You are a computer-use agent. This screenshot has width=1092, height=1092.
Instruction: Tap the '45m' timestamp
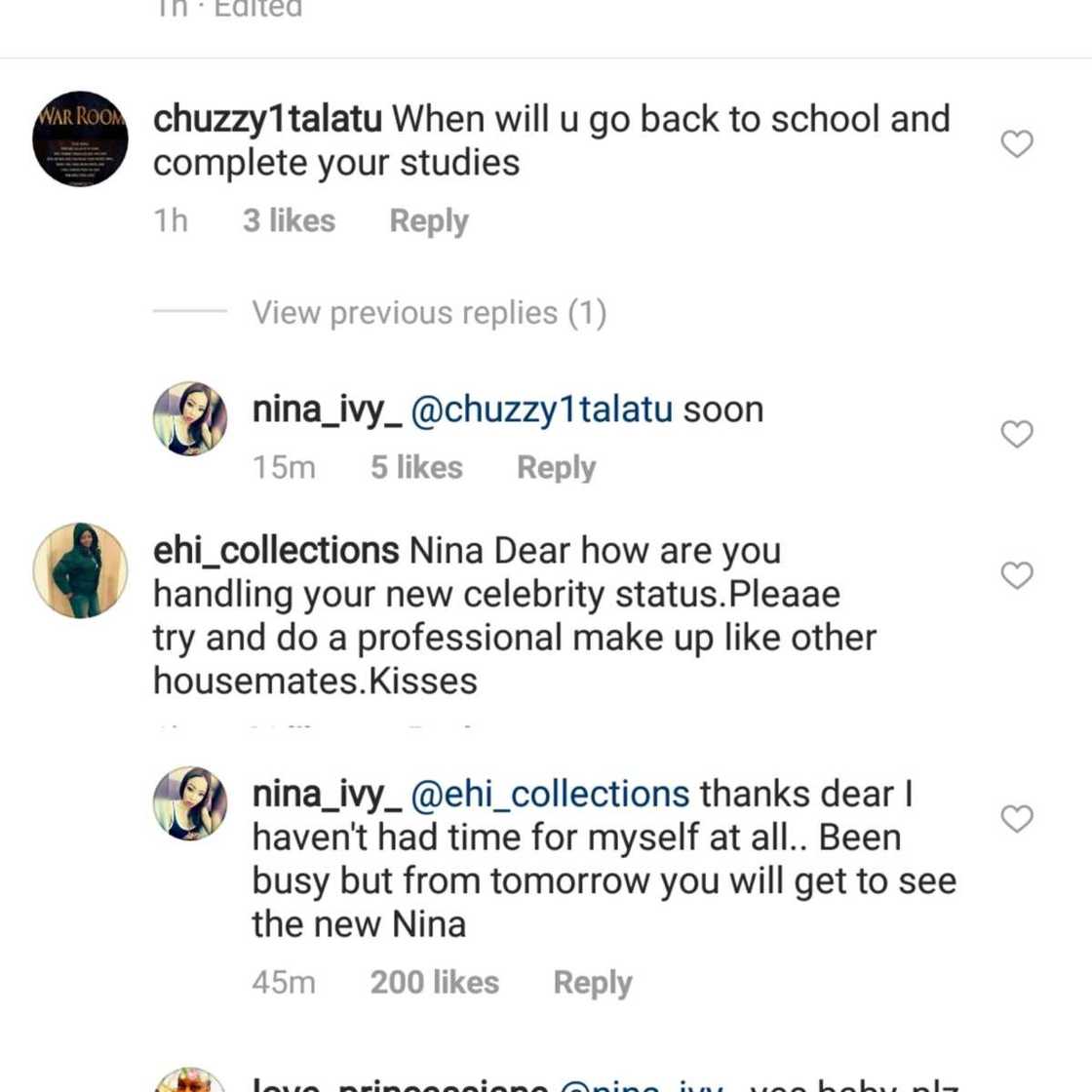coord(283,983)
